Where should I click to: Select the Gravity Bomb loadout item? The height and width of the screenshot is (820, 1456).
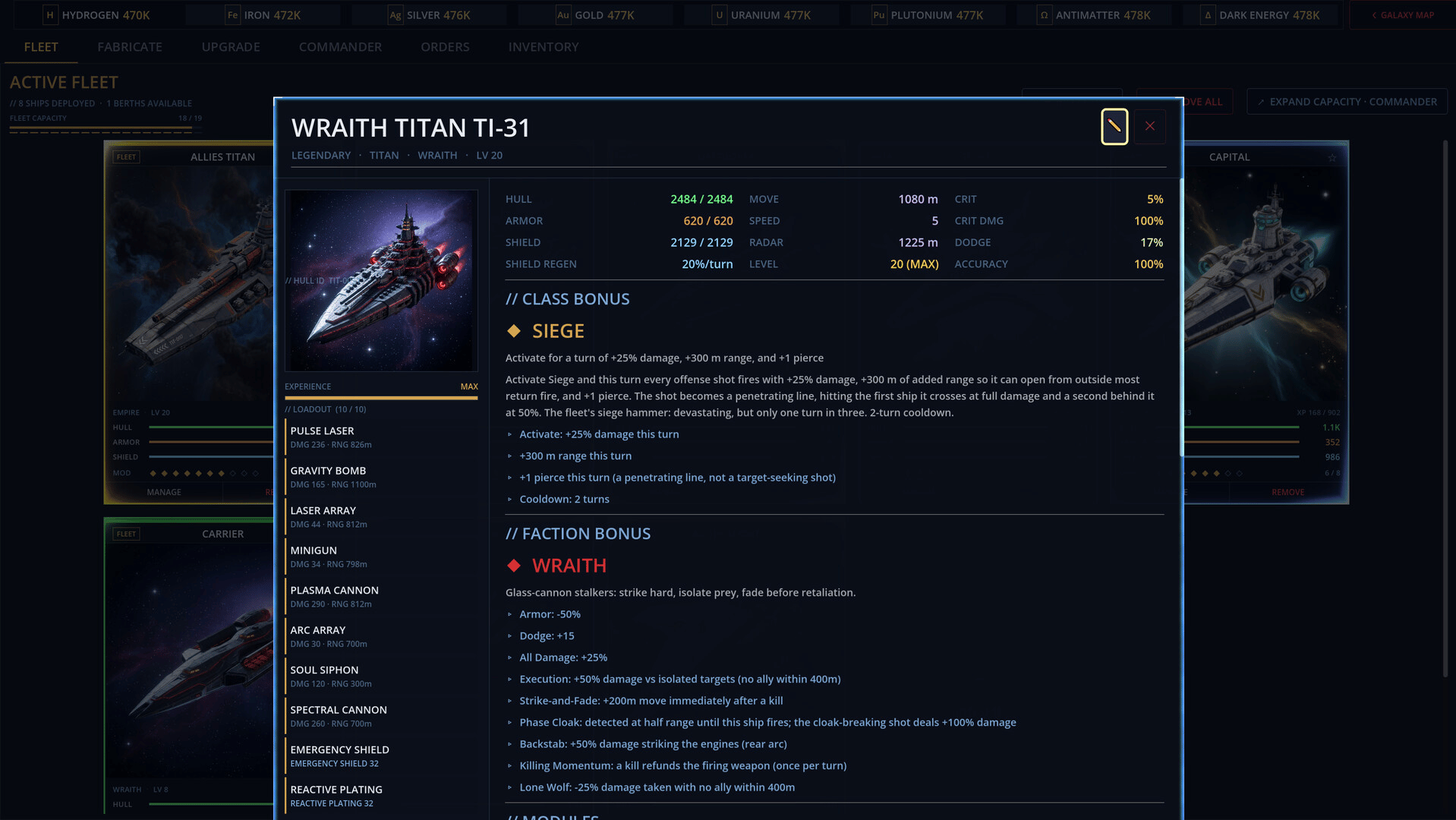(381, 477)
